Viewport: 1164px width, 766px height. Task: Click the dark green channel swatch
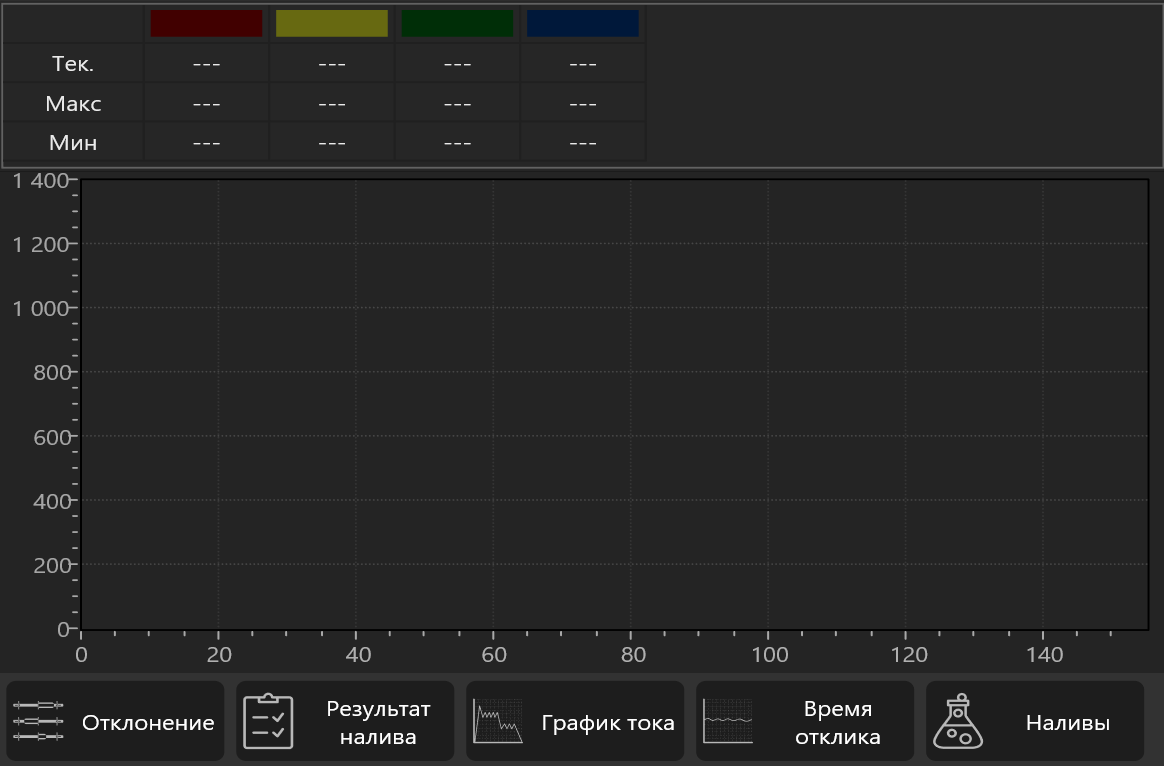(x=457, y=23)
